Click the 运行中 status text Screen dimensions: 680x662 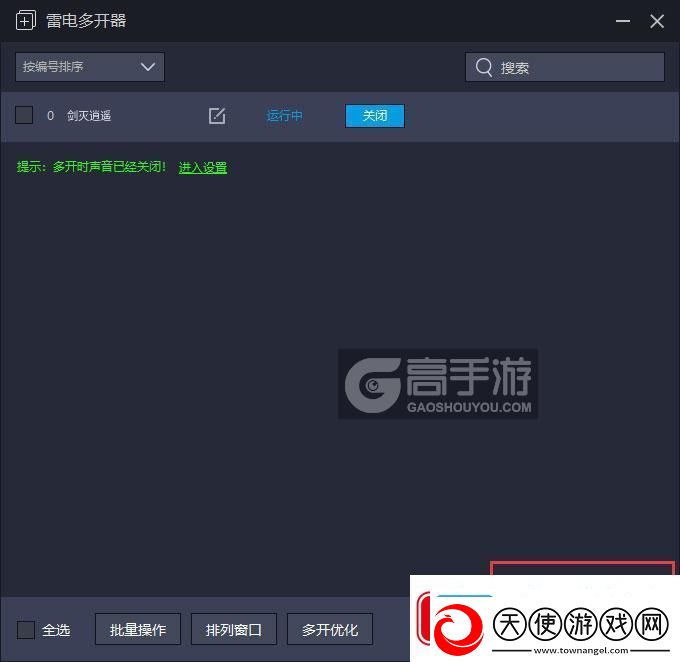click(284, 116)
